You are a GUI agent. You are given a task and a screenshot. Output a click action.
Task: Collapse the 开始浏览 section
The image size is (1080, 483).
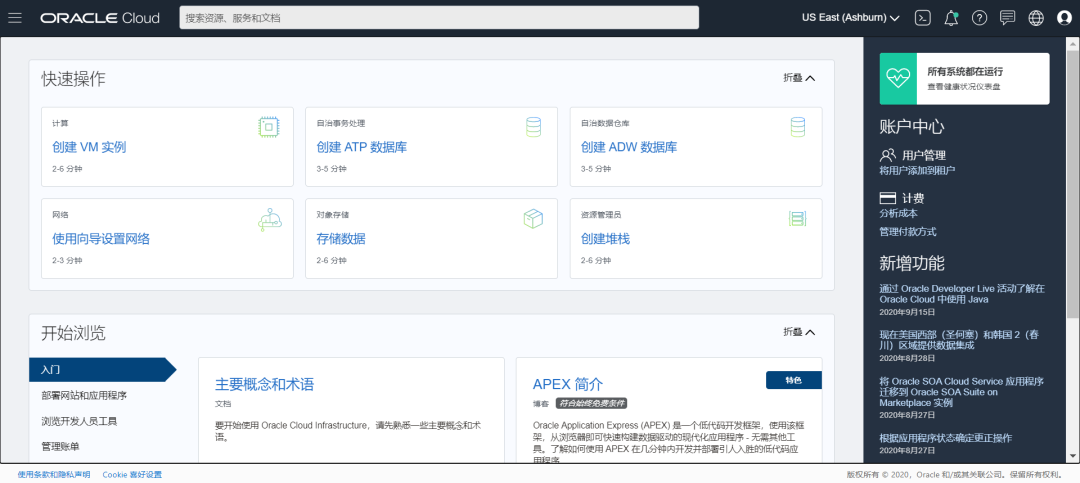click(799, 332)
